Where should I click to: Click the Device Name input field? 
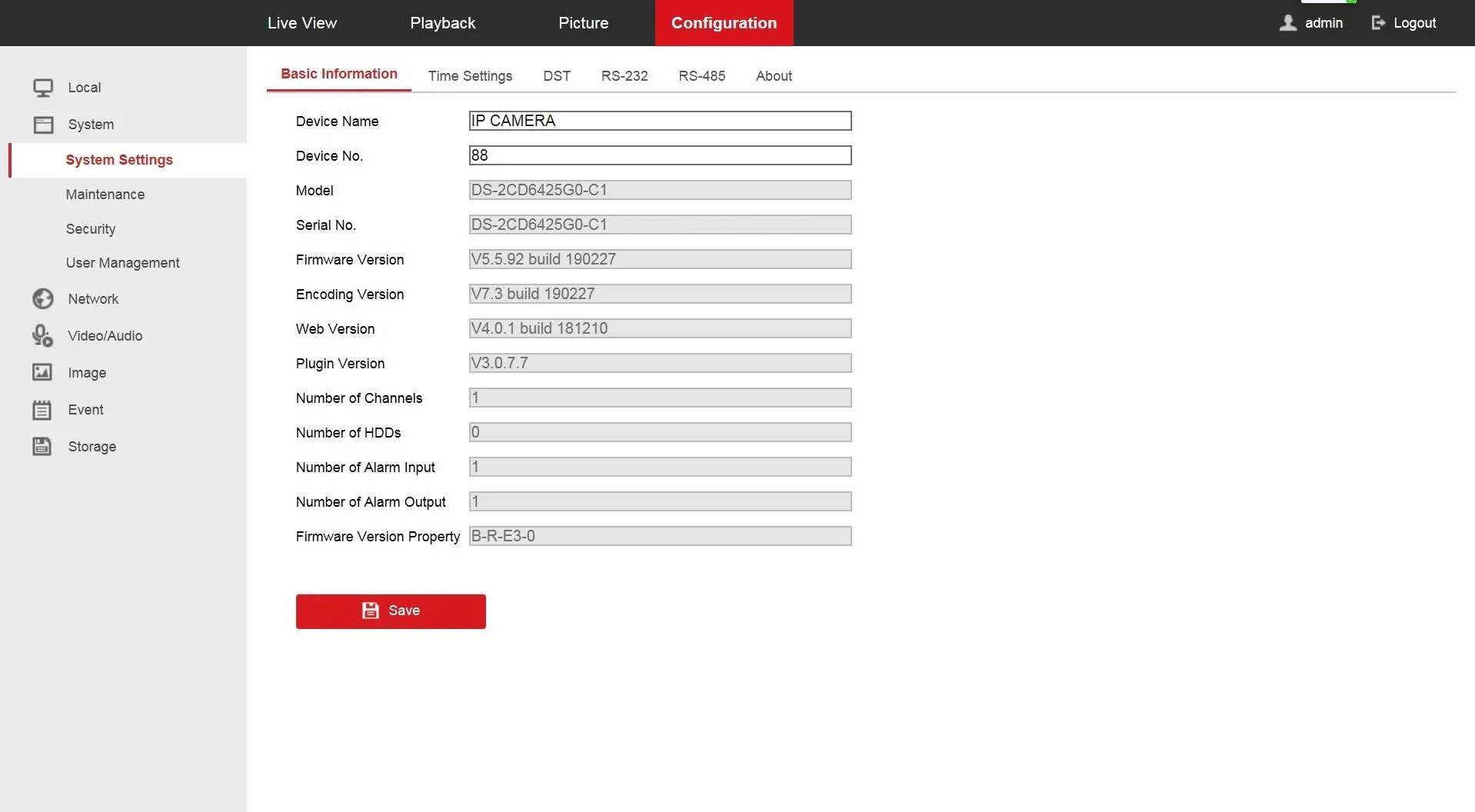661,121
